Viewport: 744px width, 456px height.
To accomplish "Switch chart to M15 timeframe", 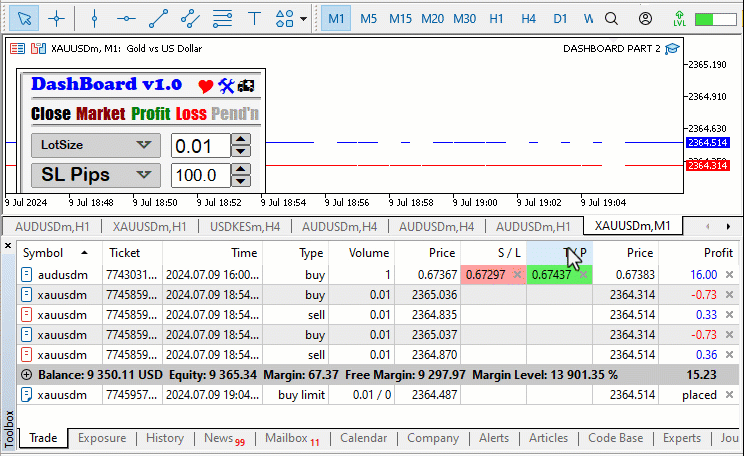I will coord(400,19).
